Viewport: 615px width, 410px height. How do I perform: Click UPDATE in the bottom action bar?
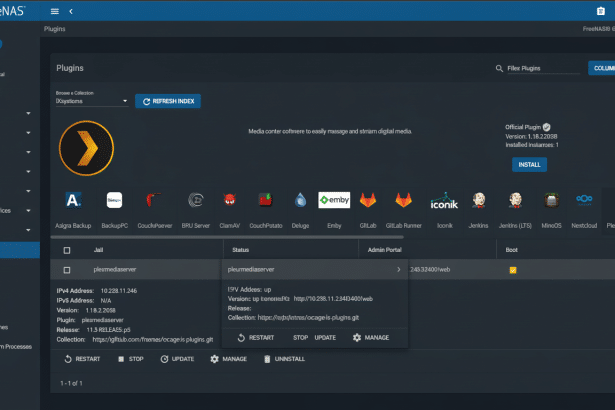177,359
